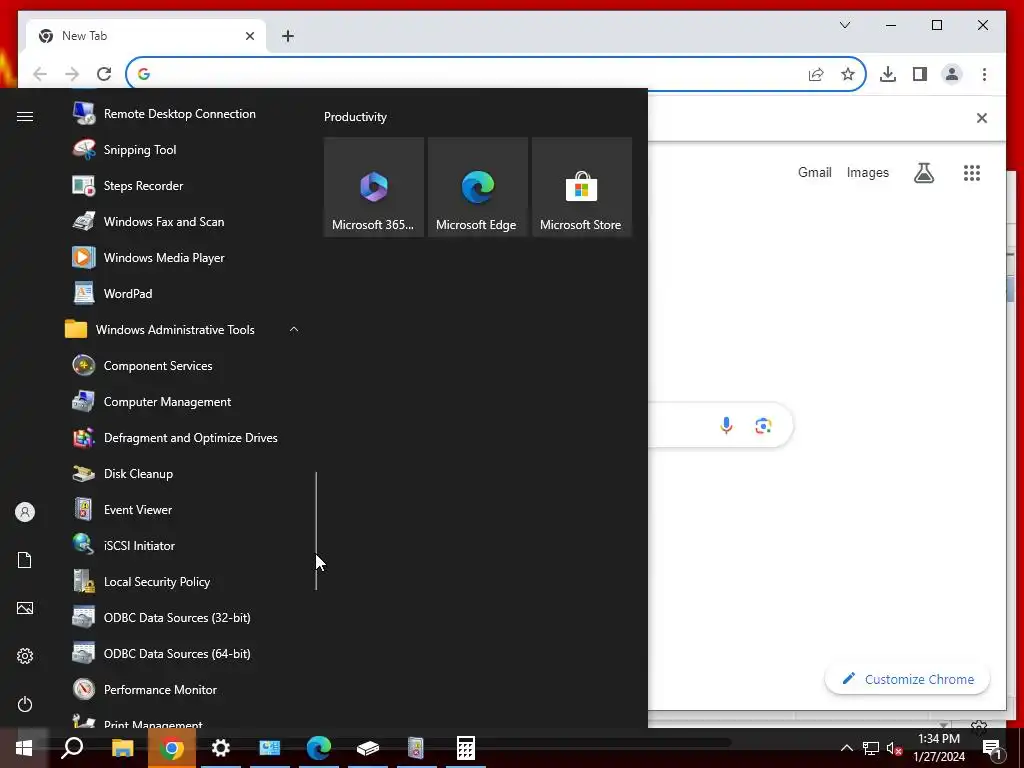This screenshot has height=768, width=1024.
Task: Open Chrome three-dot menu
Action: click(984, 74)
